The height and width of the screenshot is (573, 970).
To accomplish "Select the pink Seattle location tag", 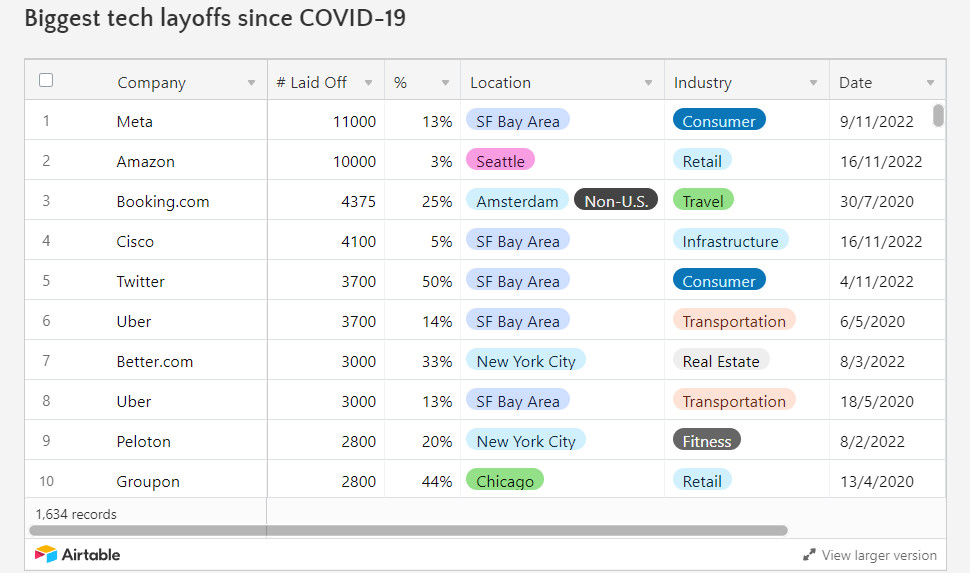I will click(500, 161).
